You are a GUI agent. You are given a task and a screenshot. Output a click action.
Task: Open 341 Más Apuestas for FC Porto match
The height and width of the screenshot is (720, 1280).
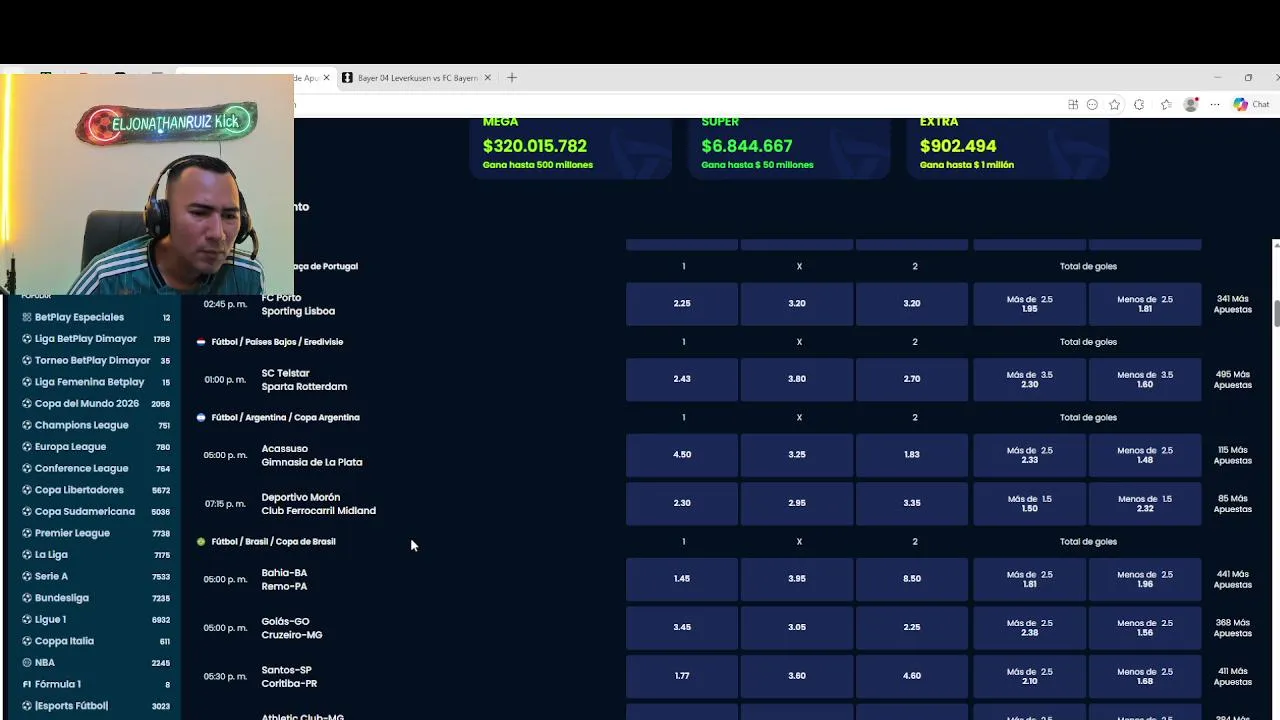tap(1232, 304)
